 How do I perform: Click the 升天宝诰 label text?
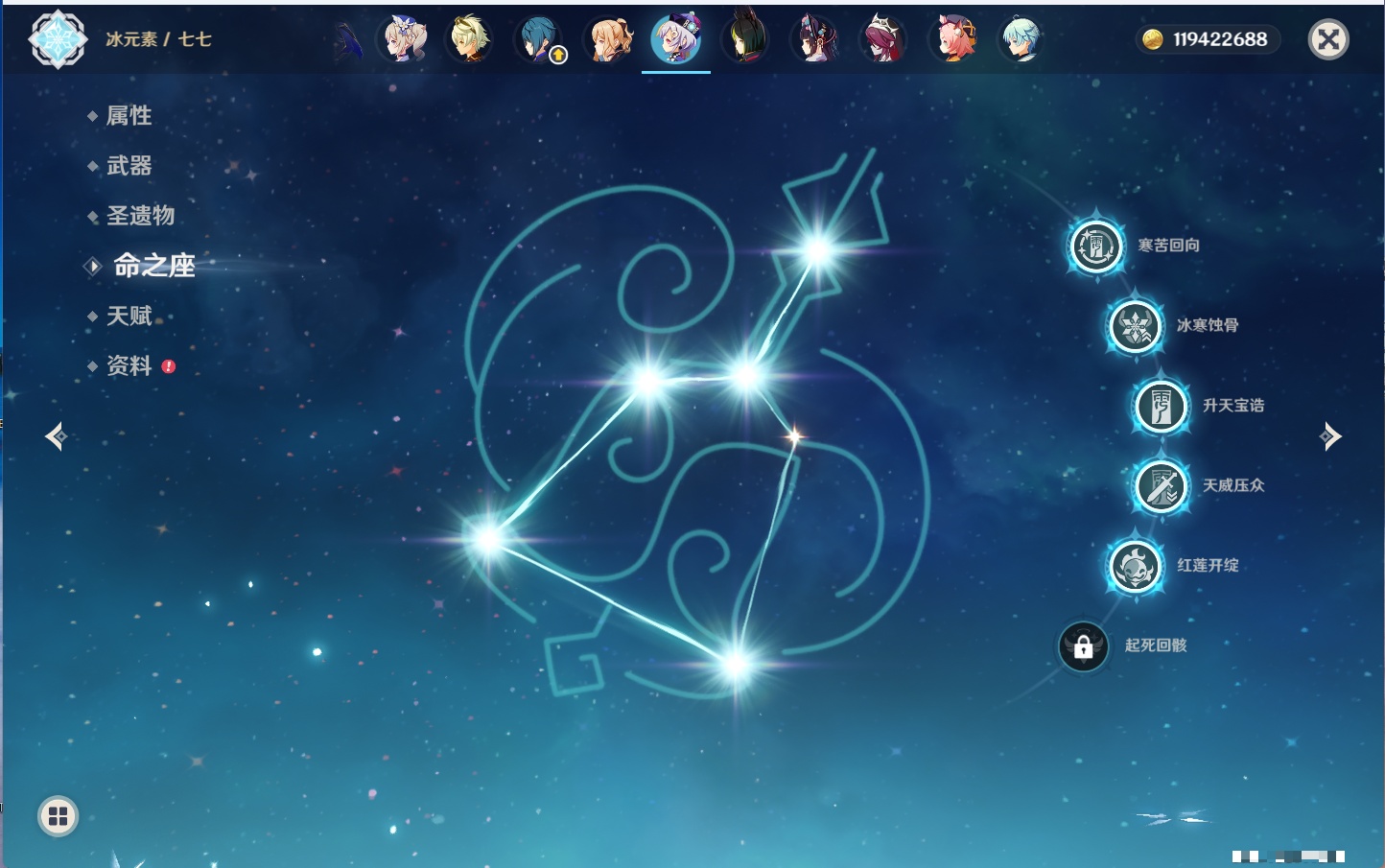pos(1233,406)
